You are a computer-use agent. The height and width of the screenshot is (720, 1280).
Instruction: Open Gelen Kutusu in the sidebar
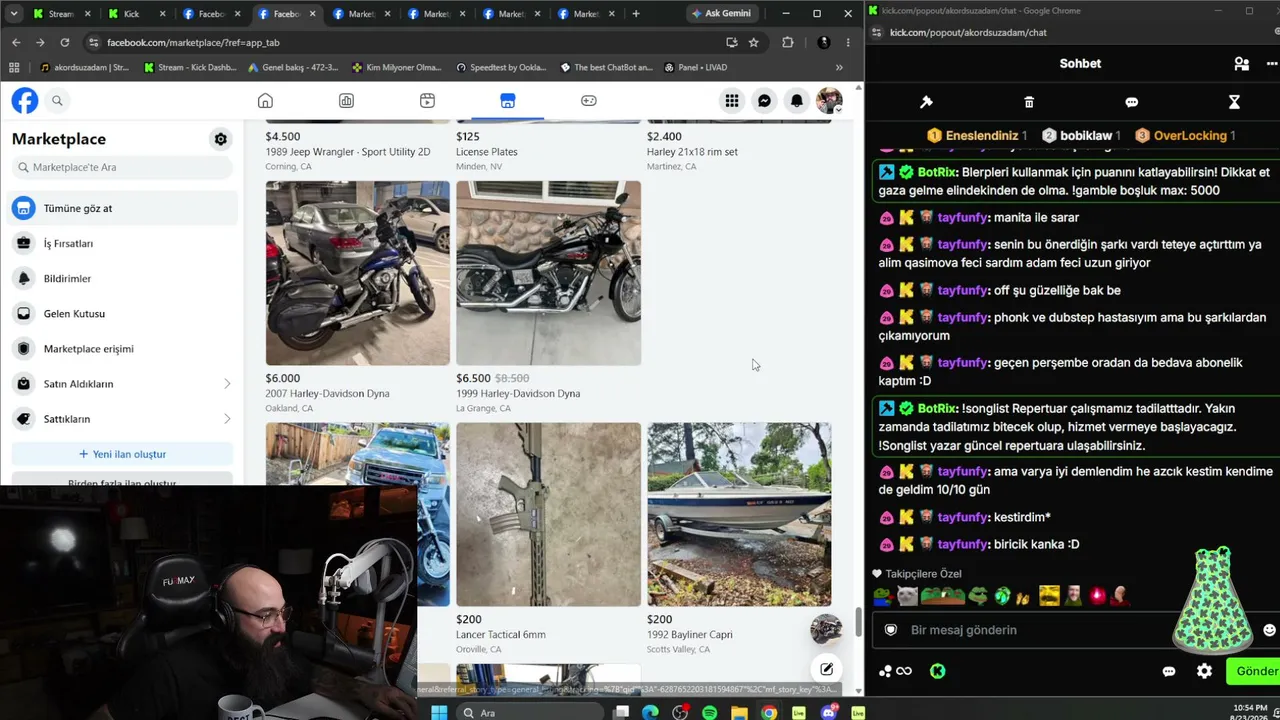pyautogui.click(x=124, y=313)
